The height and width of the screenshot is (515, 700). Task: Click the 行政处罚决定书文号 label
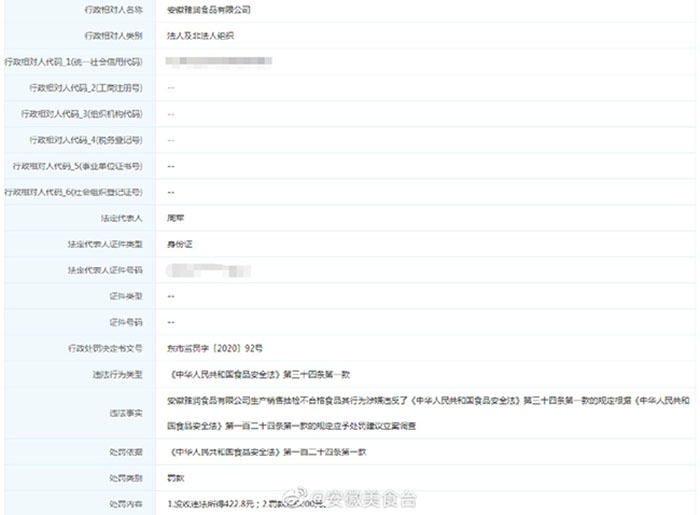[x=105, y=348]
